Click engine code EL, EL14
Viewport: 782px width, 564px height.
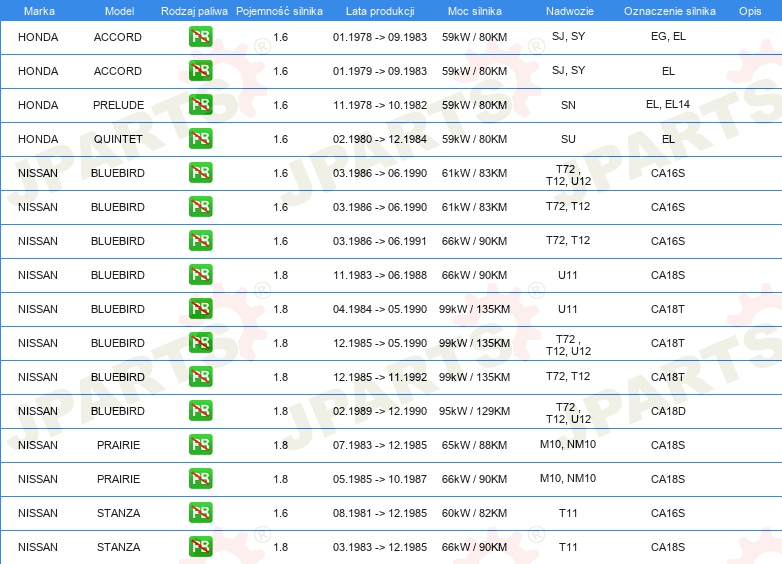pyautogui.click(x=668, y=104)
